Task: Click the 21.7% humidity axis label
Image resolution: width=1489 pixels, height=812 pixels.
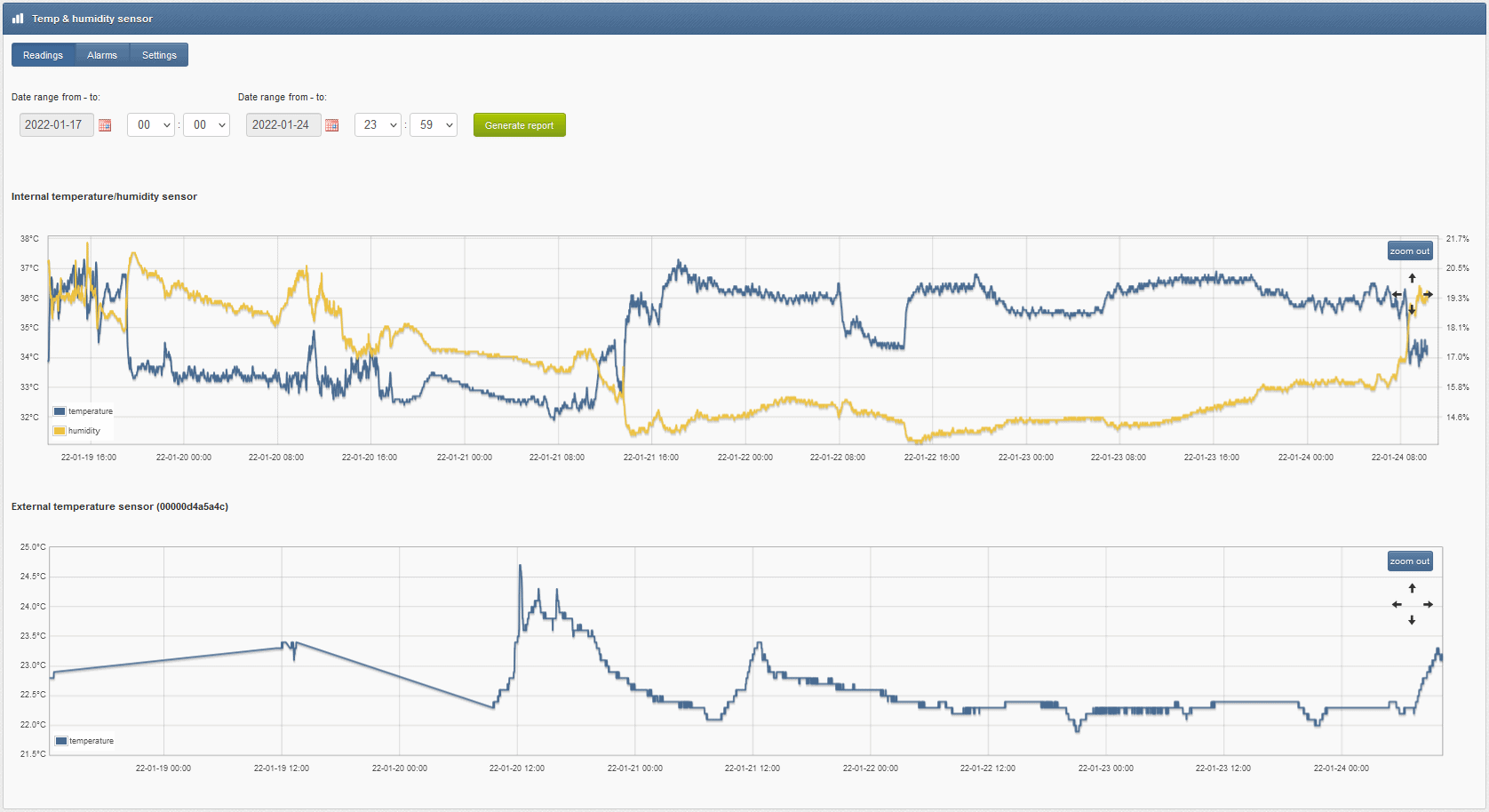Action: [x=1458, y=239]
